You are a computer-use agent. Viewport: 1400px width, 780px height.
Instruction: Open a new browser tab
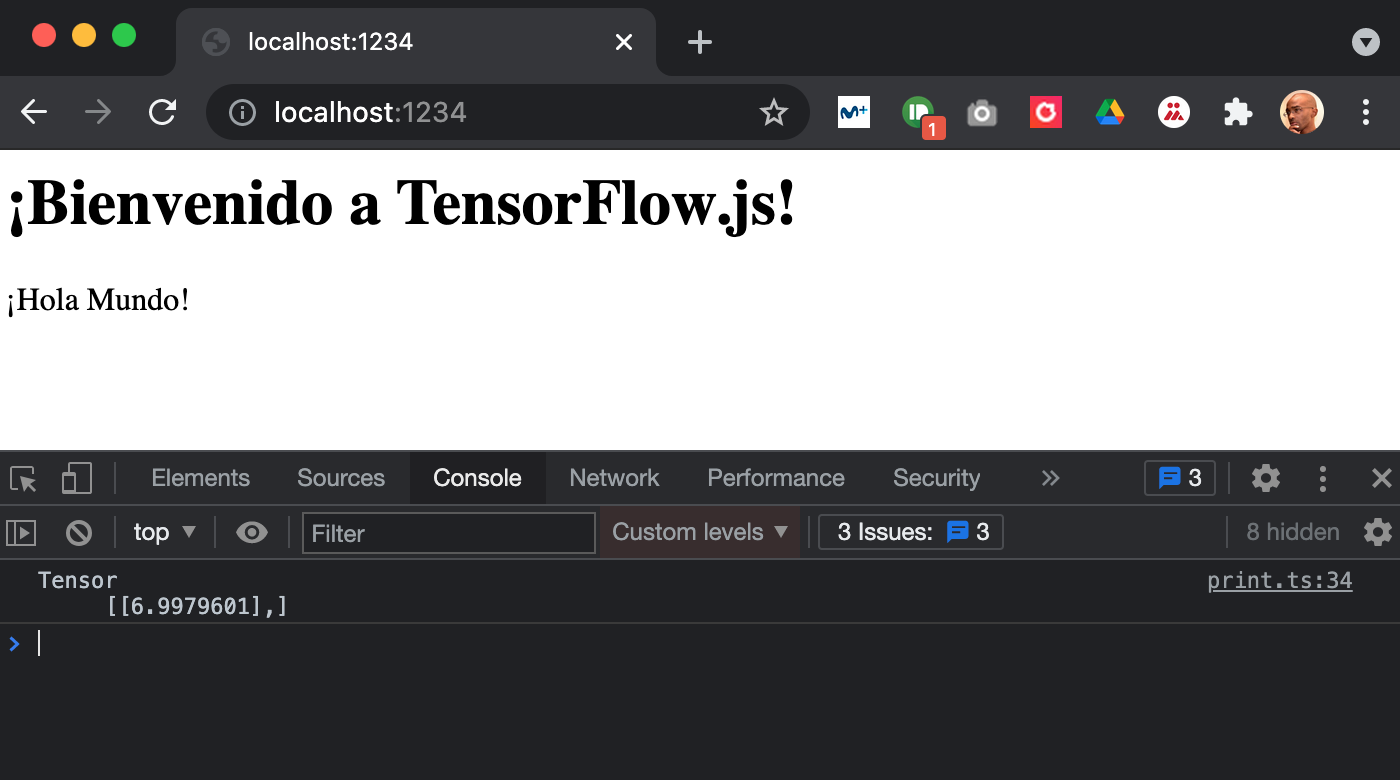[x=700, y=42]
